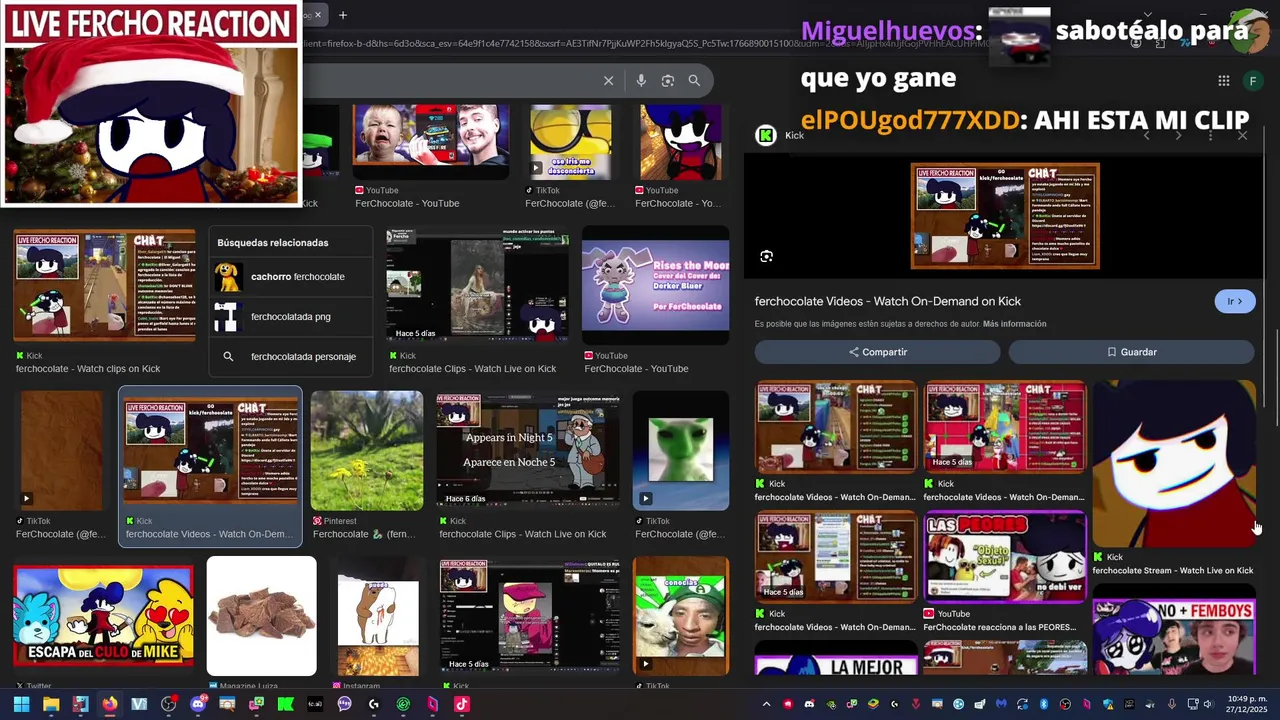Select related search 'ferchocolatada personaje'
This screenshot has width=1280, height=720.
pos(290,357)
